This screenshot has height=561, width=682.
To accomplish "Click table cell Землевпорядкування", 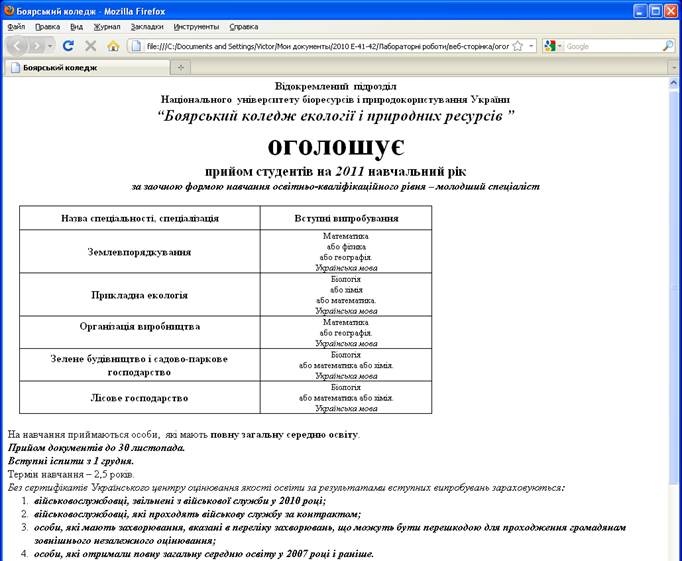I will 139,252.
